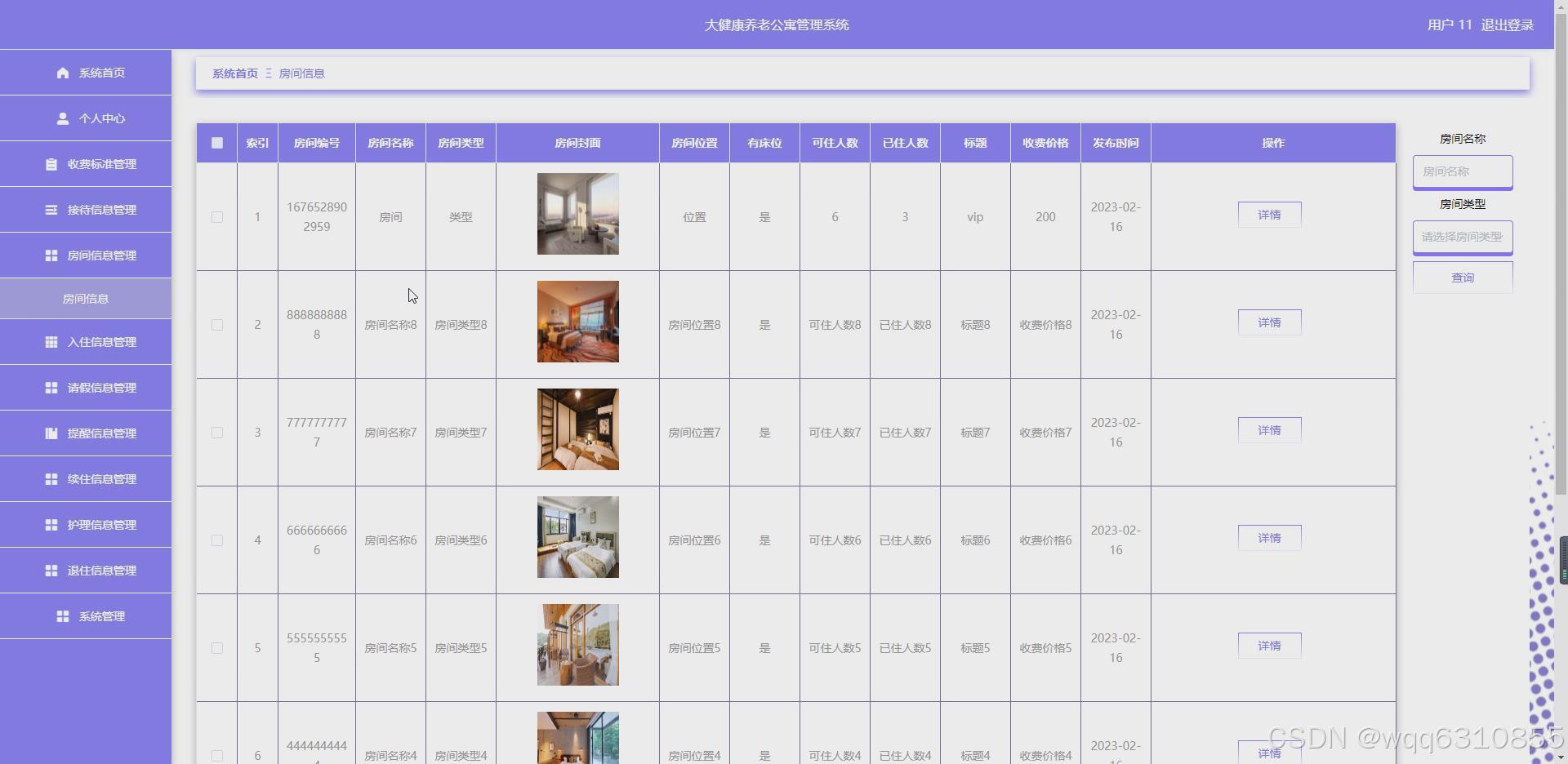Click the grid icon beside 护理信息管理
Screen dimensions: 1568x764
[x=51, y=525]
